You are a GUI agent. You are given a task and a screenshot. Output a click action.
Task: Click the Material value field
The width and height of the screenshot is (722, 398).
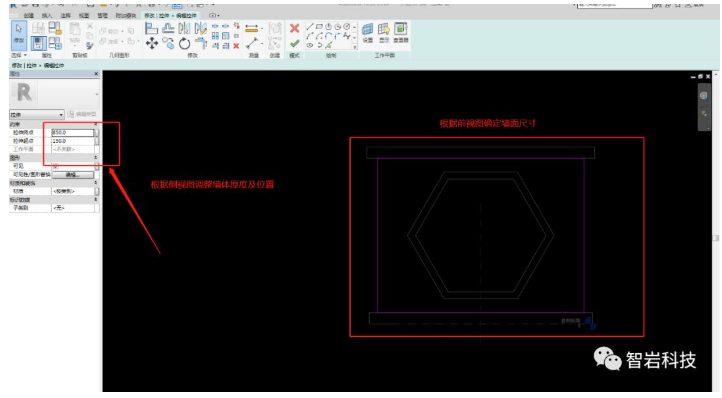click(x=73, y=191)
